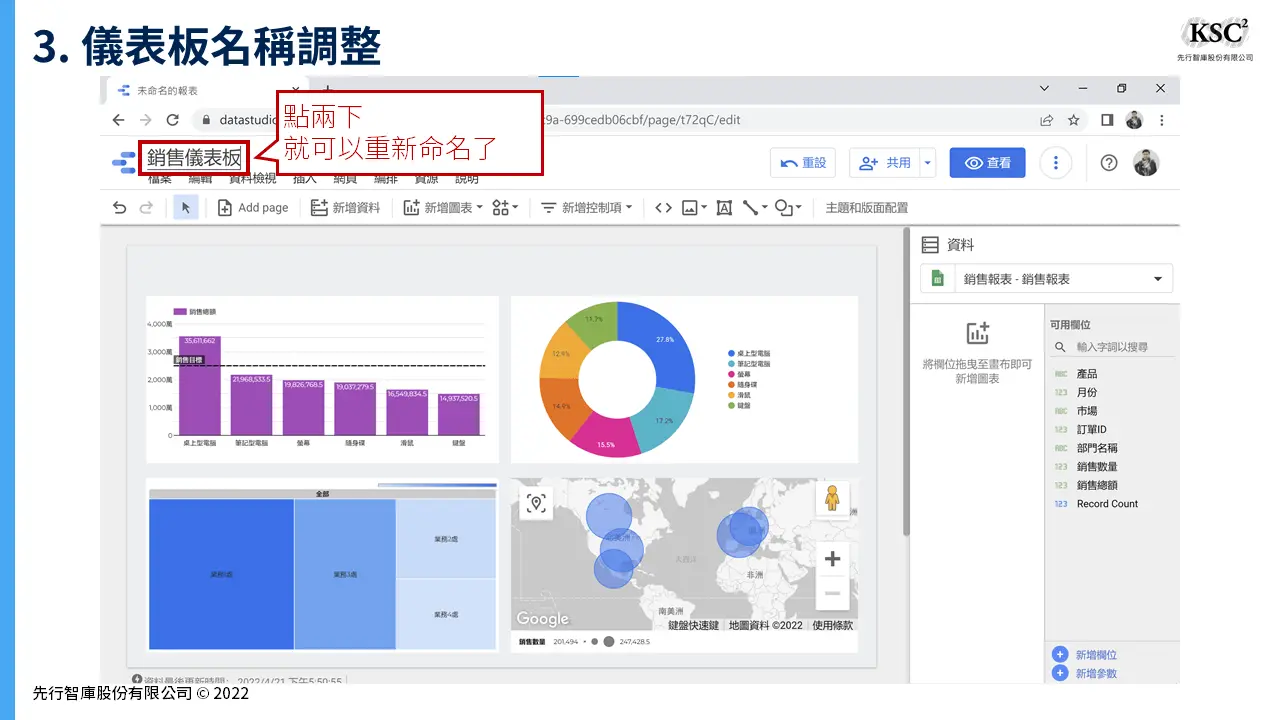Click the 查看 view button
Image resolution: width=1280 pixels, height=720 pixels.
(x=987, y=163)
